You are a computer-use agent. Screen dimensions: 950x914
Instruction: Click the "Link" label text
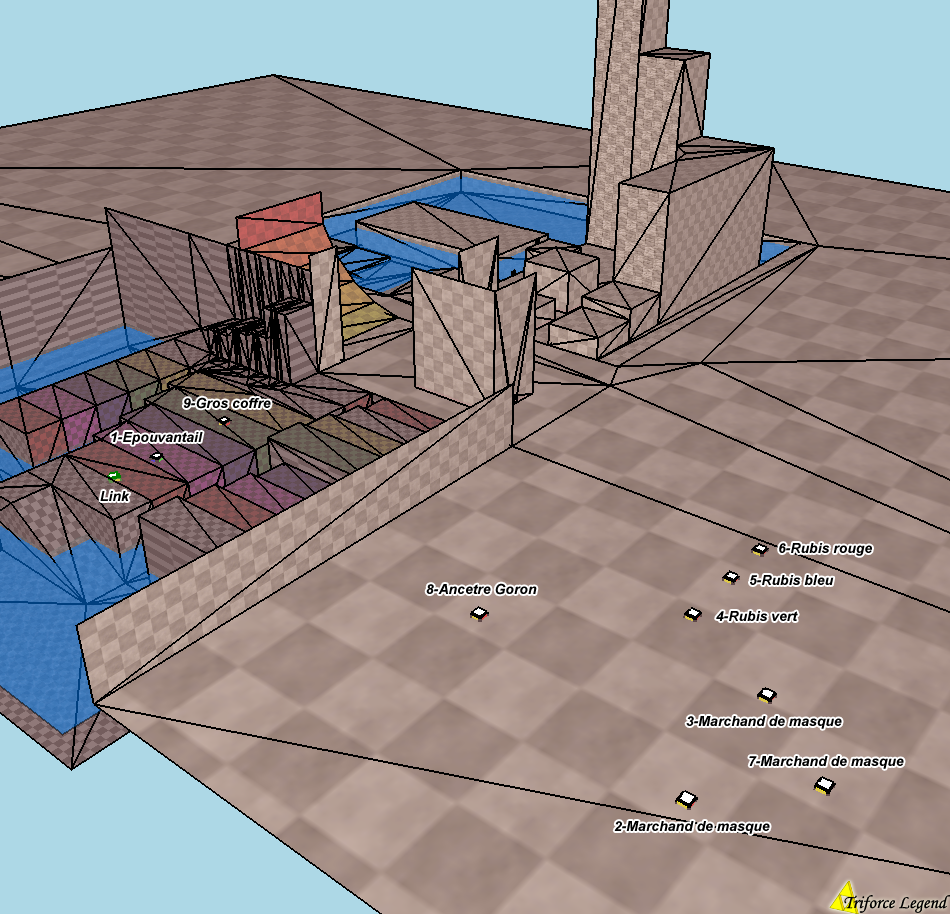click(x=115, y=496)
